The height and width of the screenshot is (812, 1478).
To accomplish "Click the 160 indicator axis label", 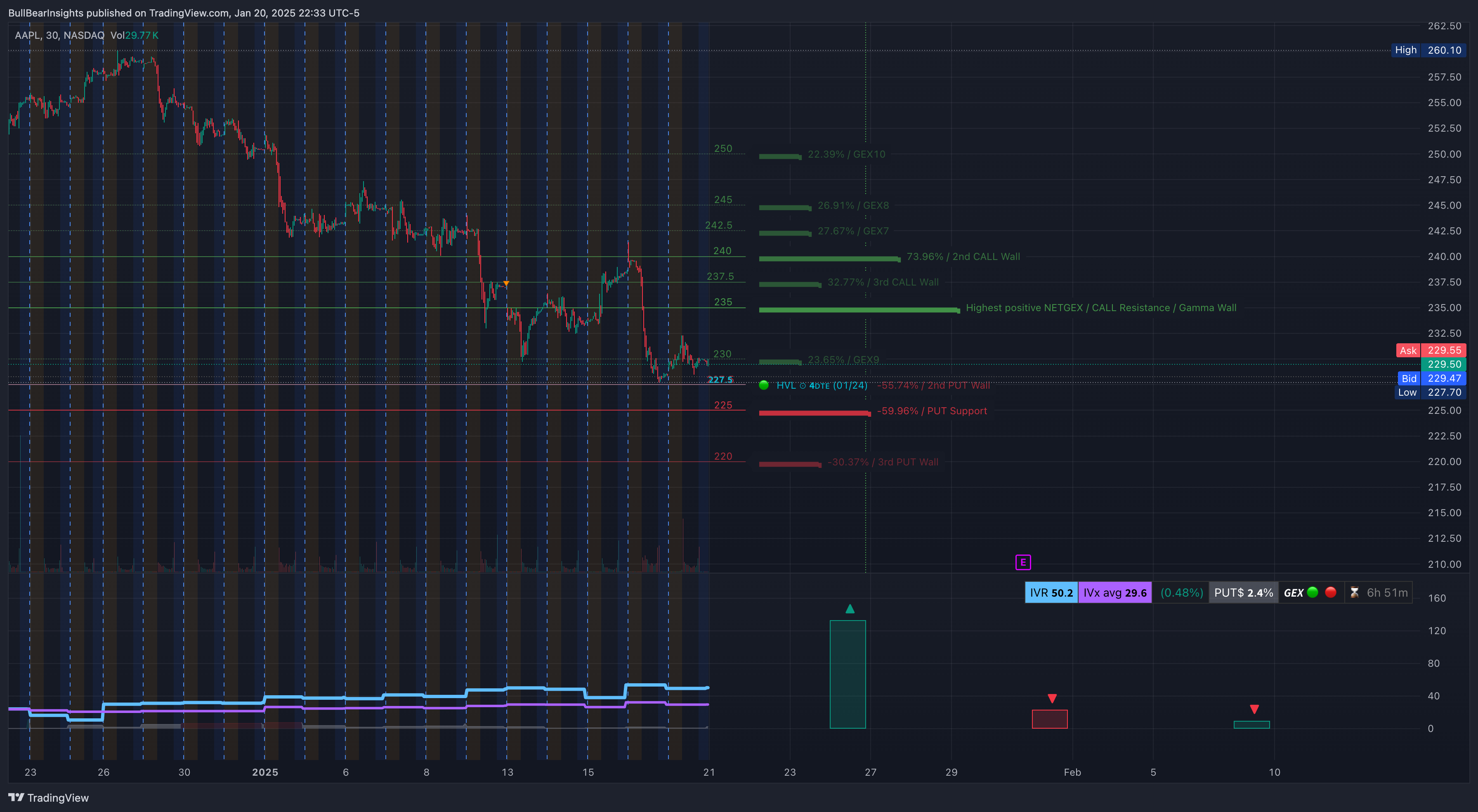I will point(1437,598).
